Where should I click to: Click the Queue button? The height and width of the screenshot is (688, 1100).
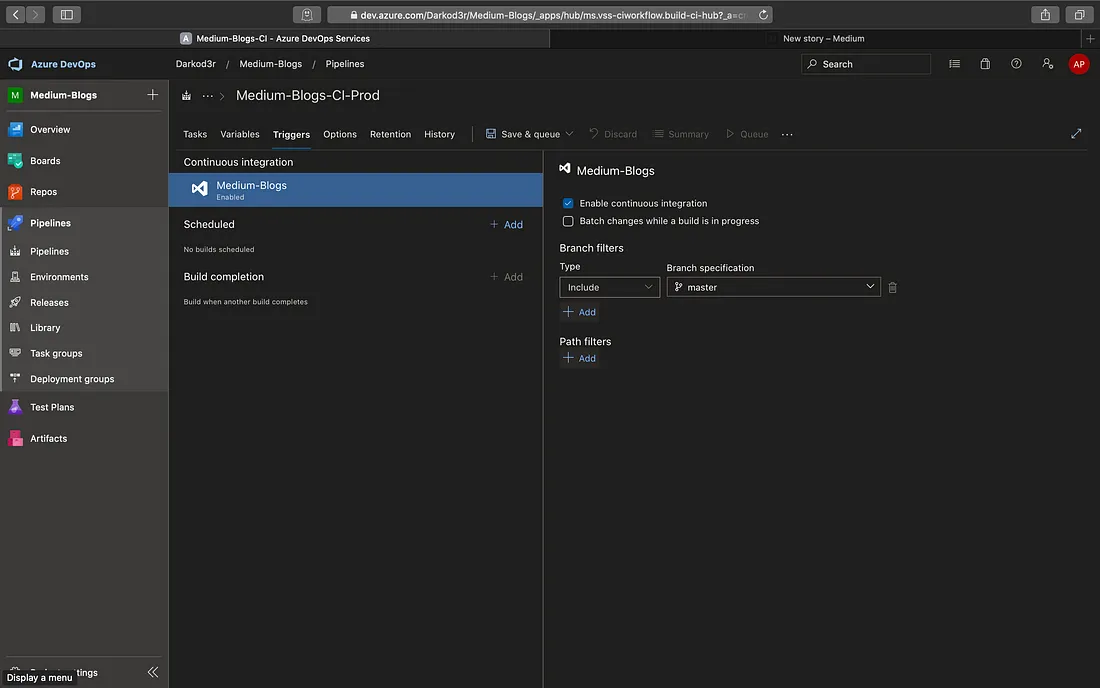coord(746,134)
